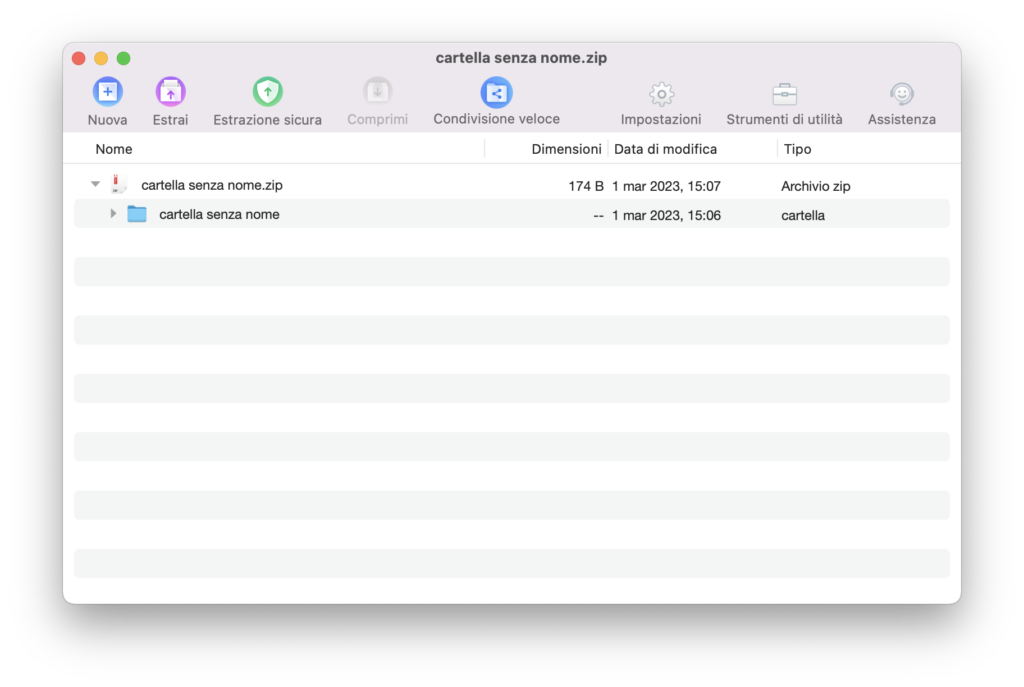Sort by Data di modifica column
Viewport: 1024px width, 687px height.
click(665, 149)
